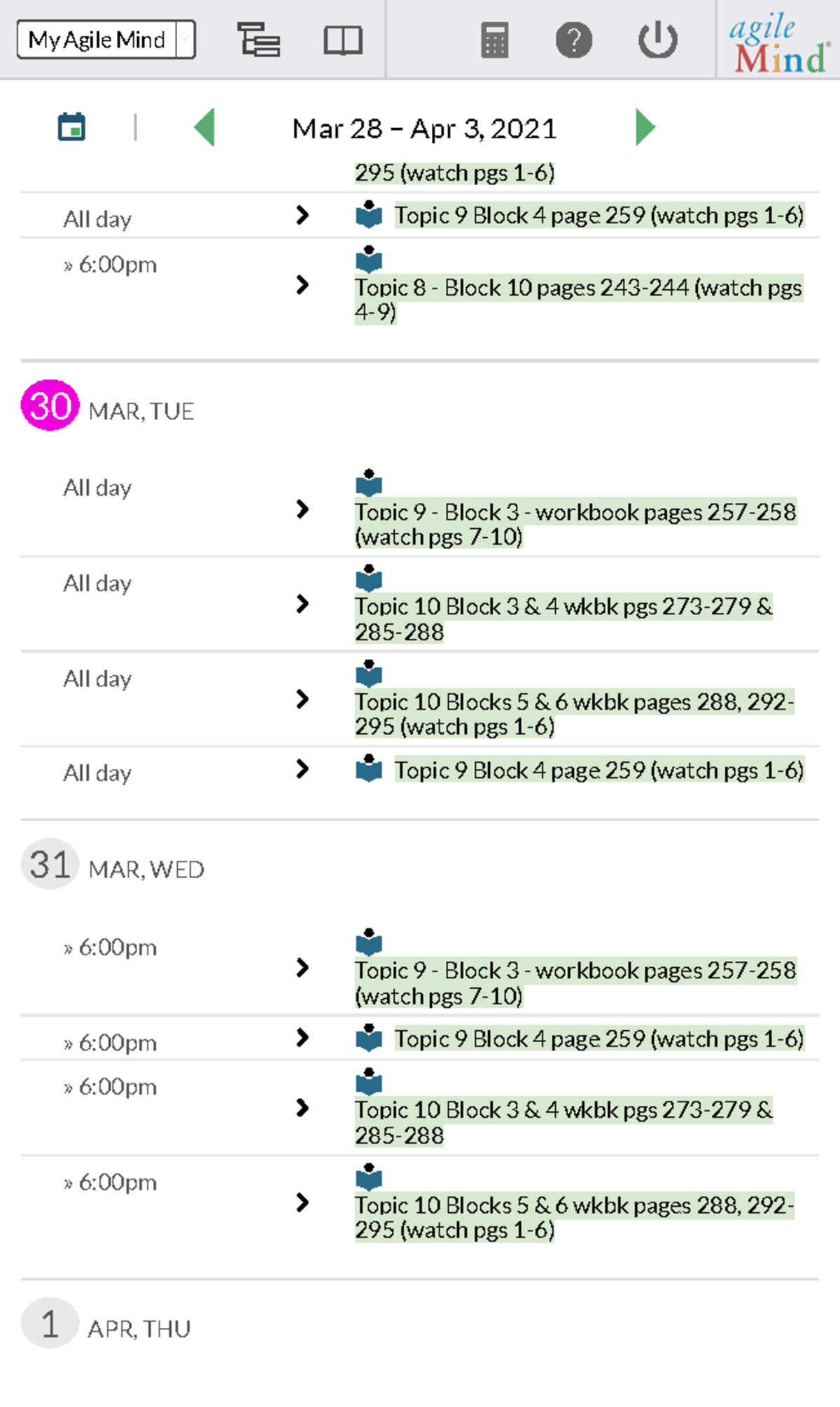Expand Tuesday's Topic 9 Block 3 assignment chevron
Viewport: 840px width, 1407px height.
[x=302, y=510]
